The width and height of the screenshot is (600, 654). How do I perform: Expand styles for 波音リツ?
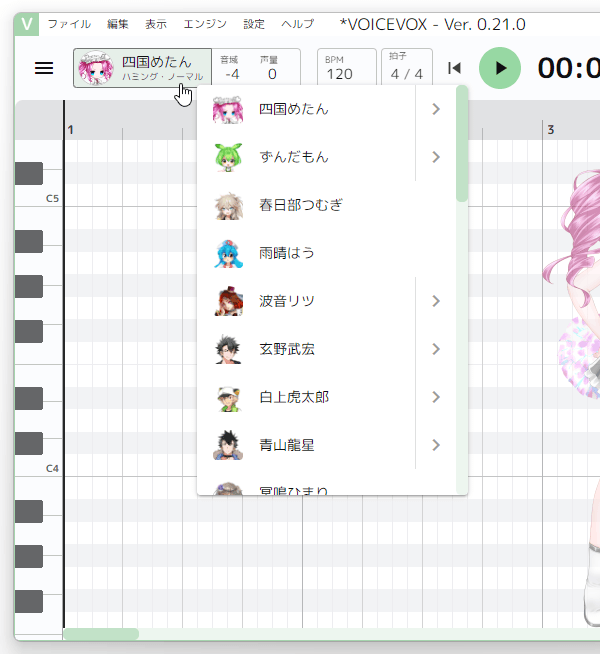[436, 301]
